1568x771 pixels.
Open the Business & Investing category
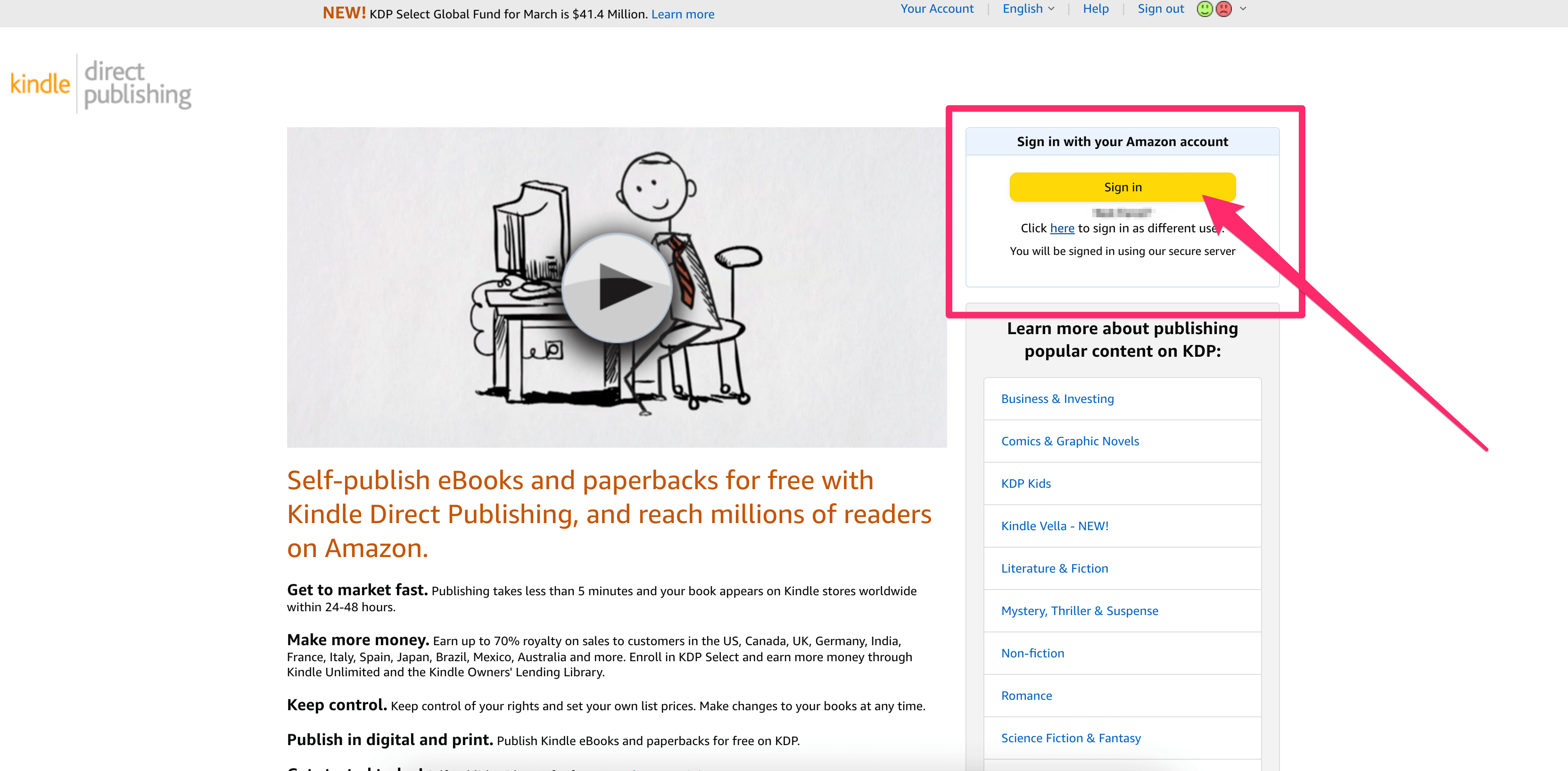click(1057, 398)
